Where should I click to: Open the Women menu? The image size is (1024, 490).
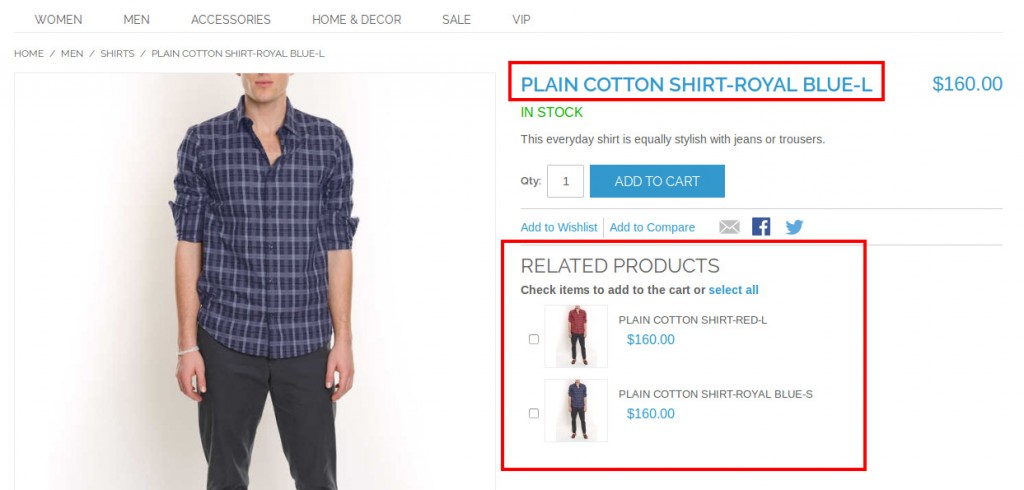tap(58, 19)
